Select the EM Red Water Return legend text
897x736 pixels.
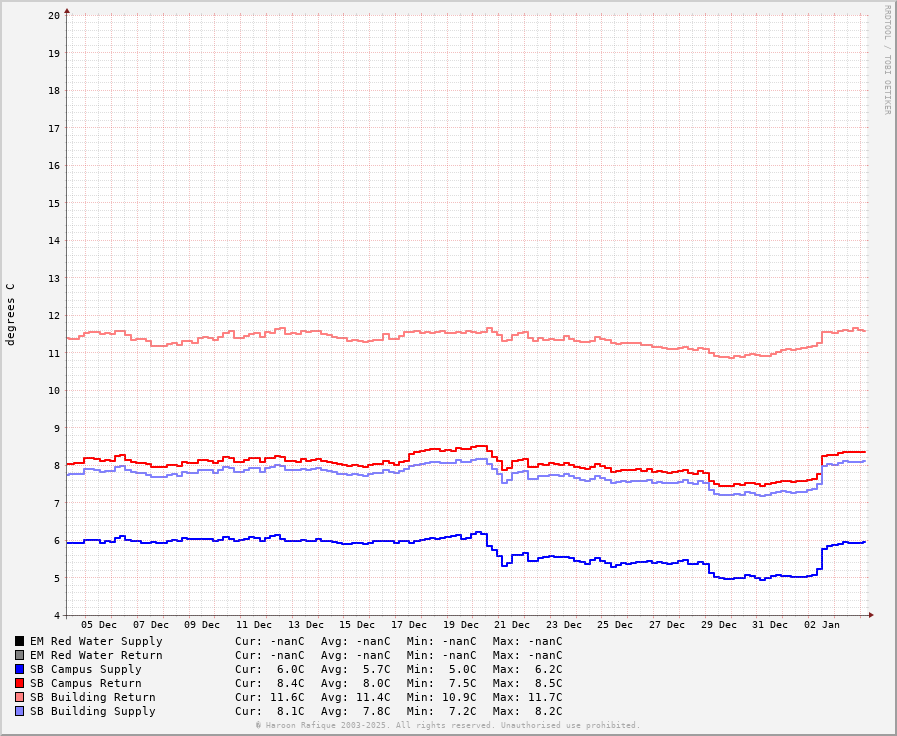(96, 655)
